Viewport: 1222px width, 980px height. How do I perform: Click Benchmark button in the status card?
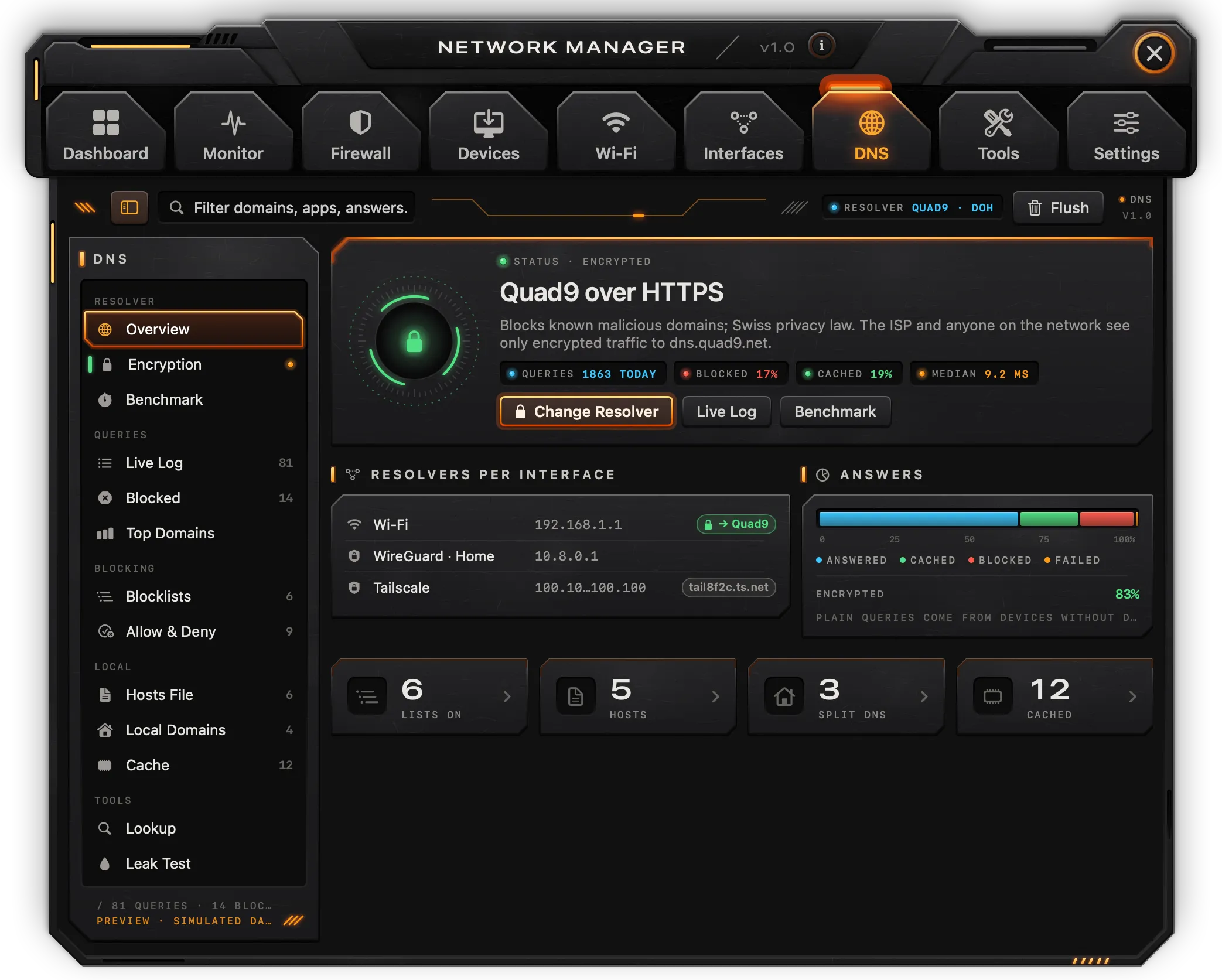(835, 412)
